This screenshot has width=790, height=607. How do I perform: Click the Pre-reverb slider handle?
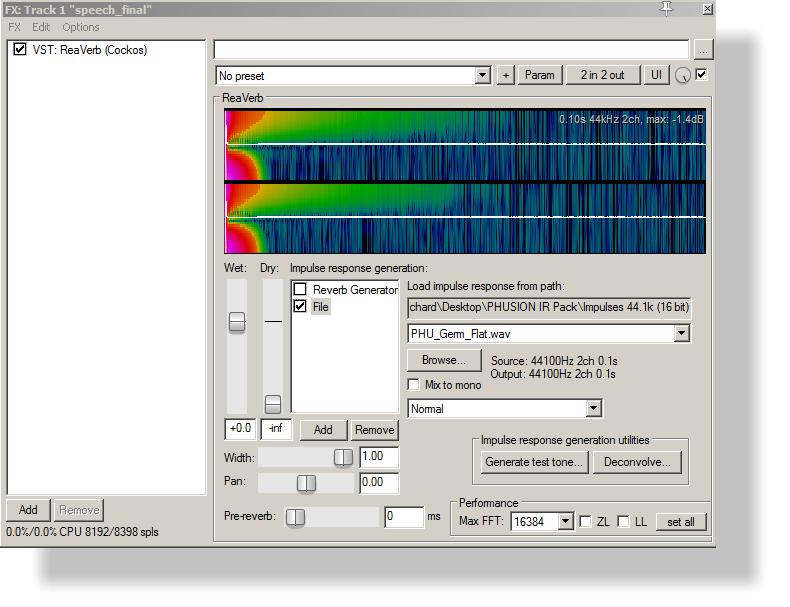pos(295,517)
